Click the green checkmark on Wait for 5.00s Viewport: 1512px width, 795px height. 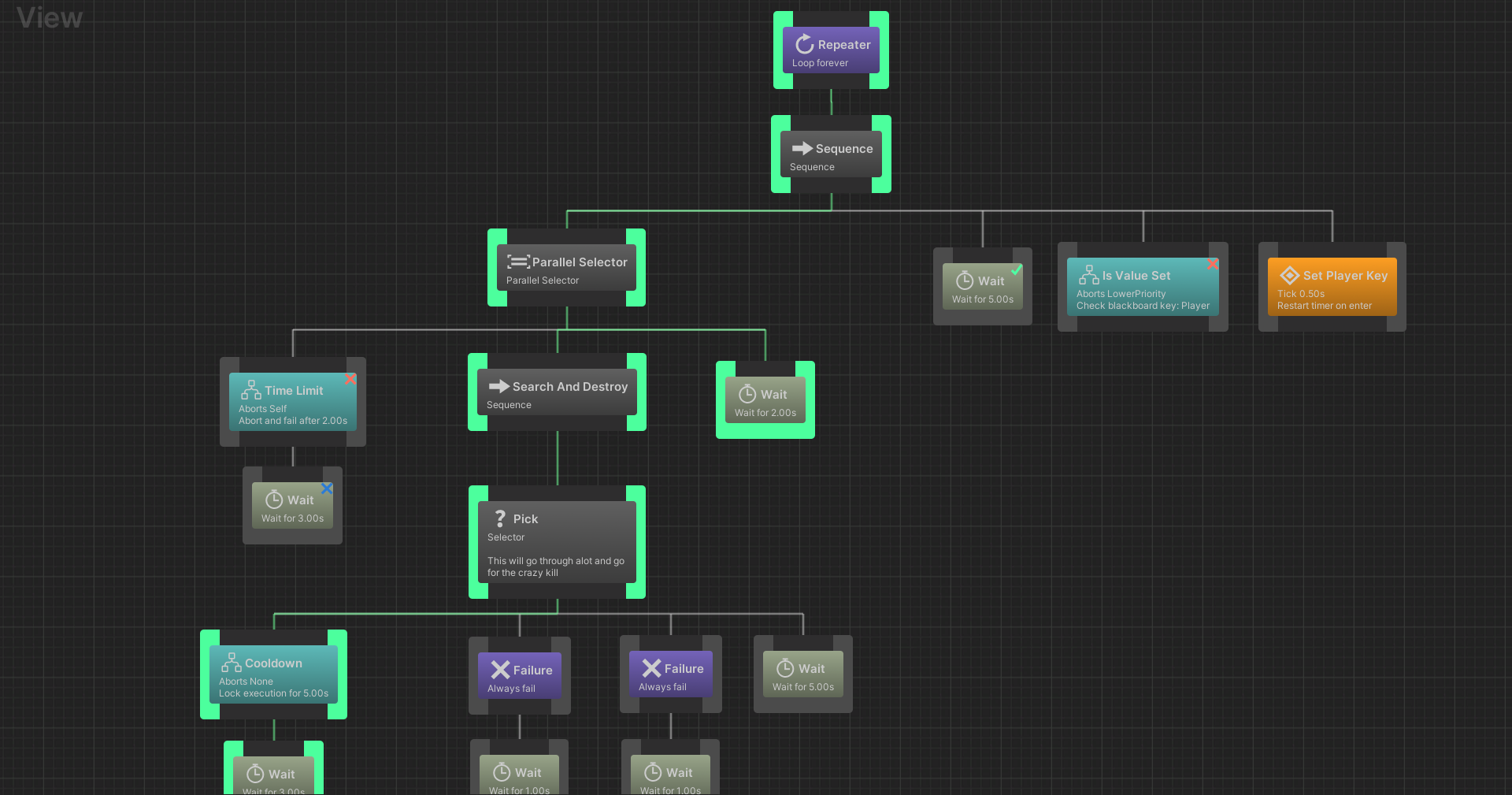click(1017, 269)
